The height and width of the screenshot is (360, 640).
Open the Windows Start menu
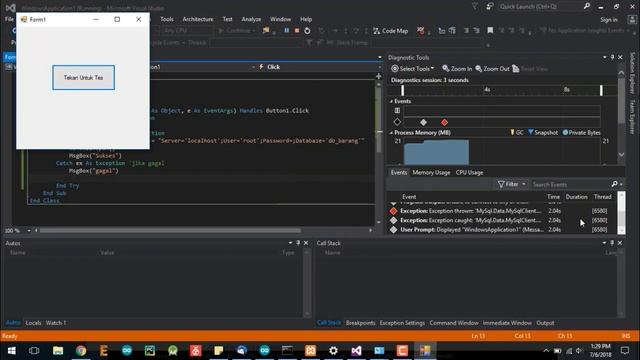11,351
